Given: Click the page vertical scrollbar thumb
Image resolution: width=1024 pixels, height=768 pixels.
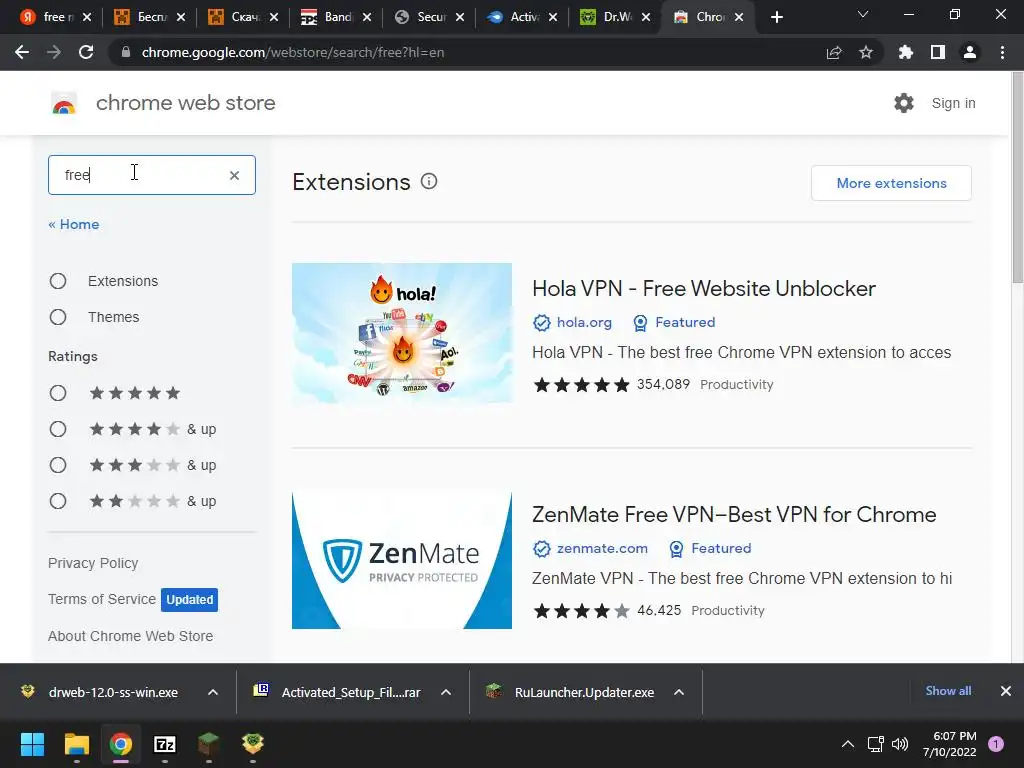Looking at the screenshot, I should point(1017,176).
